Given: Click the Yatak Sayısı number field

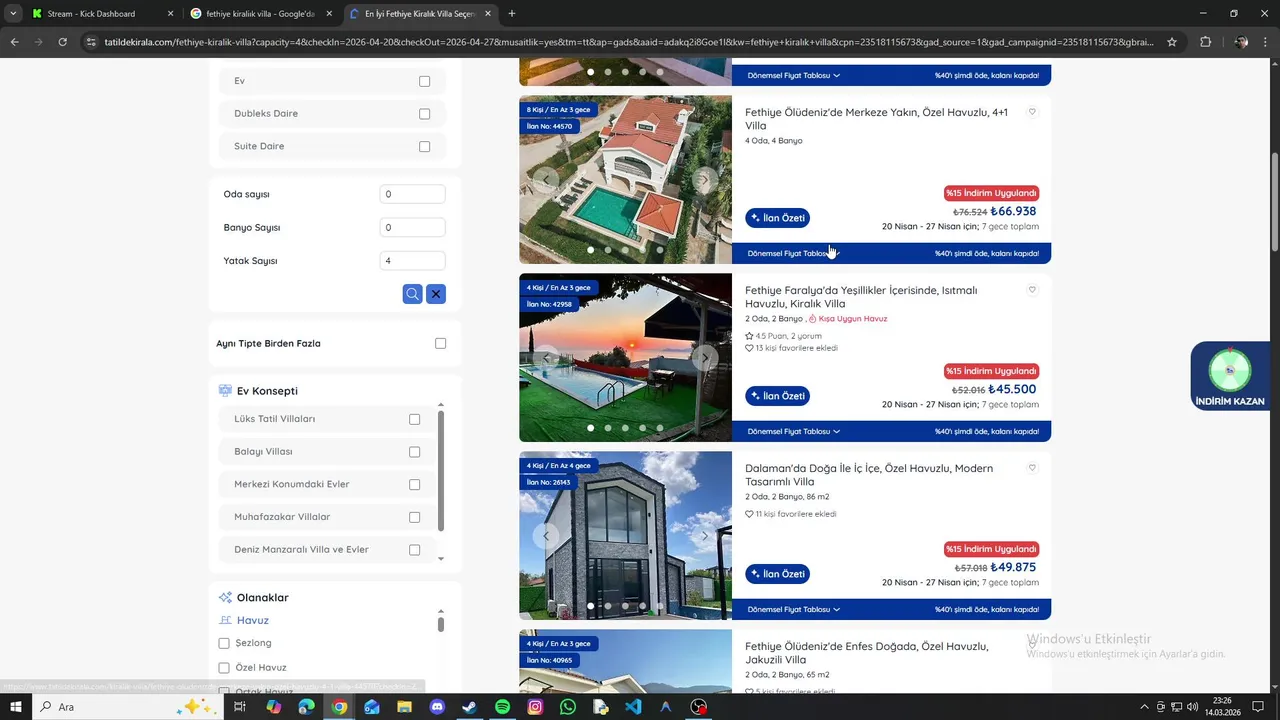Looking at the screenshot, I should coord(412,261).
